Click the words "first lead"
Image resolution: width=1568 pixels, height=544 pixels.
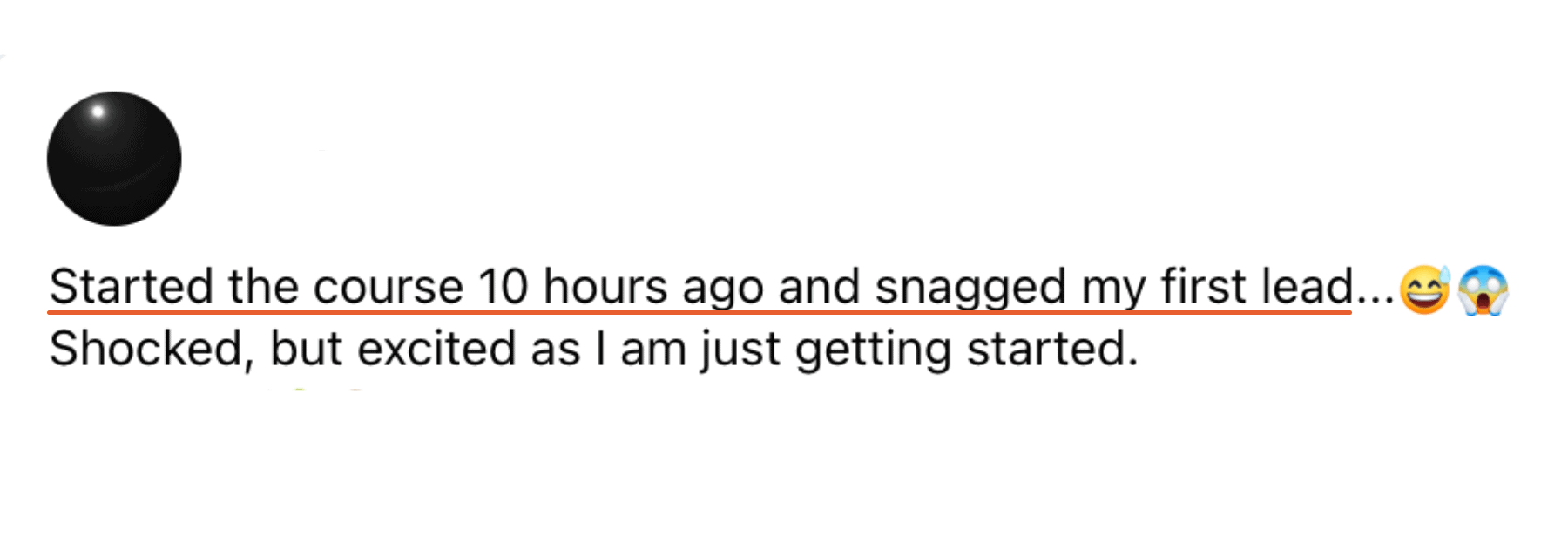click(x=1257, y=287)
